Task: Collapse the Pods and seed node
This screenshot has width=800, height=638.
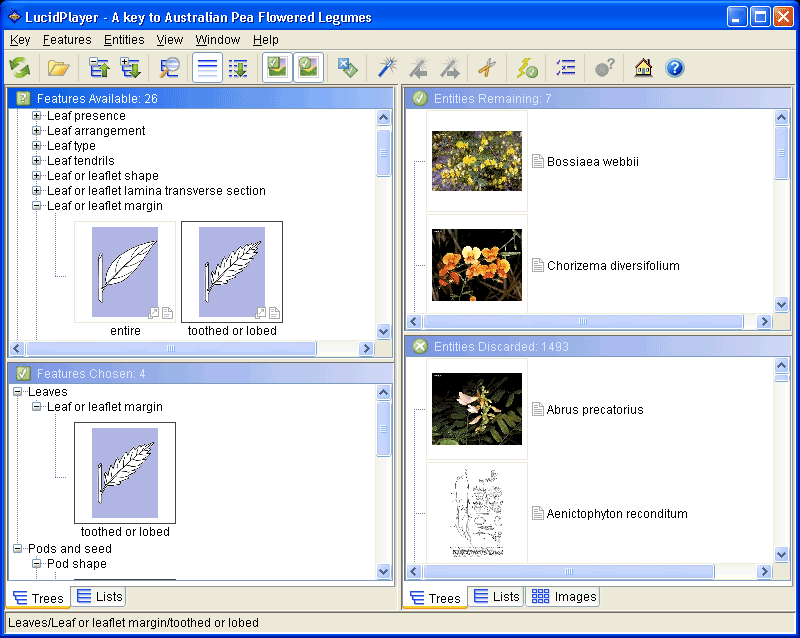Action: coord(18,549)
